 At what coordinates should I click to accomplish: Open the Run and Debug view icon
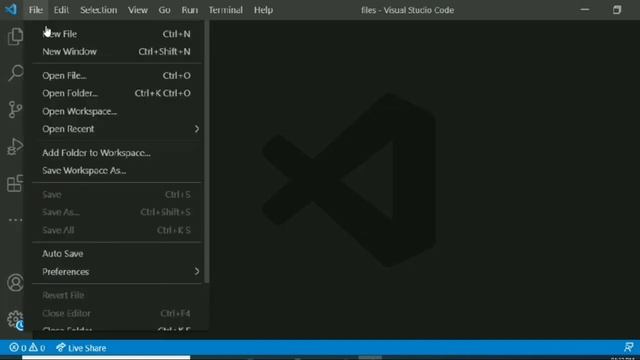pyautogui.click(x=15, y=147)
